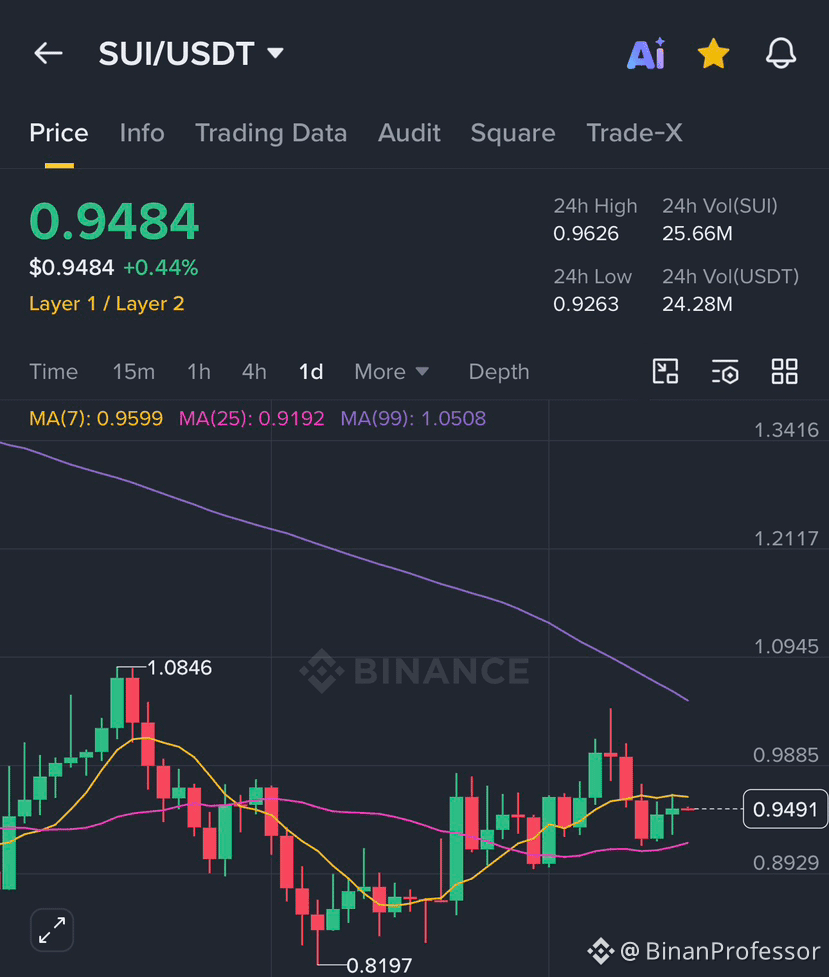The height and width of the screenshot is (977, 829).
Task: Open price alerts bell icon
Action: [x=780, y=54]
